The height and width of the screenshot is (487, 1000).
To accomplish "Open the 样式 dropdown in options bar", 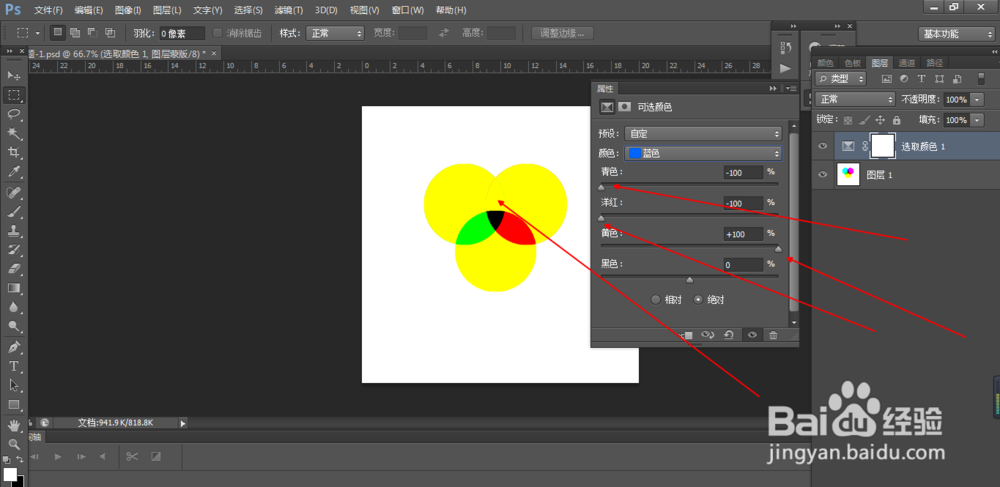I will pos(335,33).
